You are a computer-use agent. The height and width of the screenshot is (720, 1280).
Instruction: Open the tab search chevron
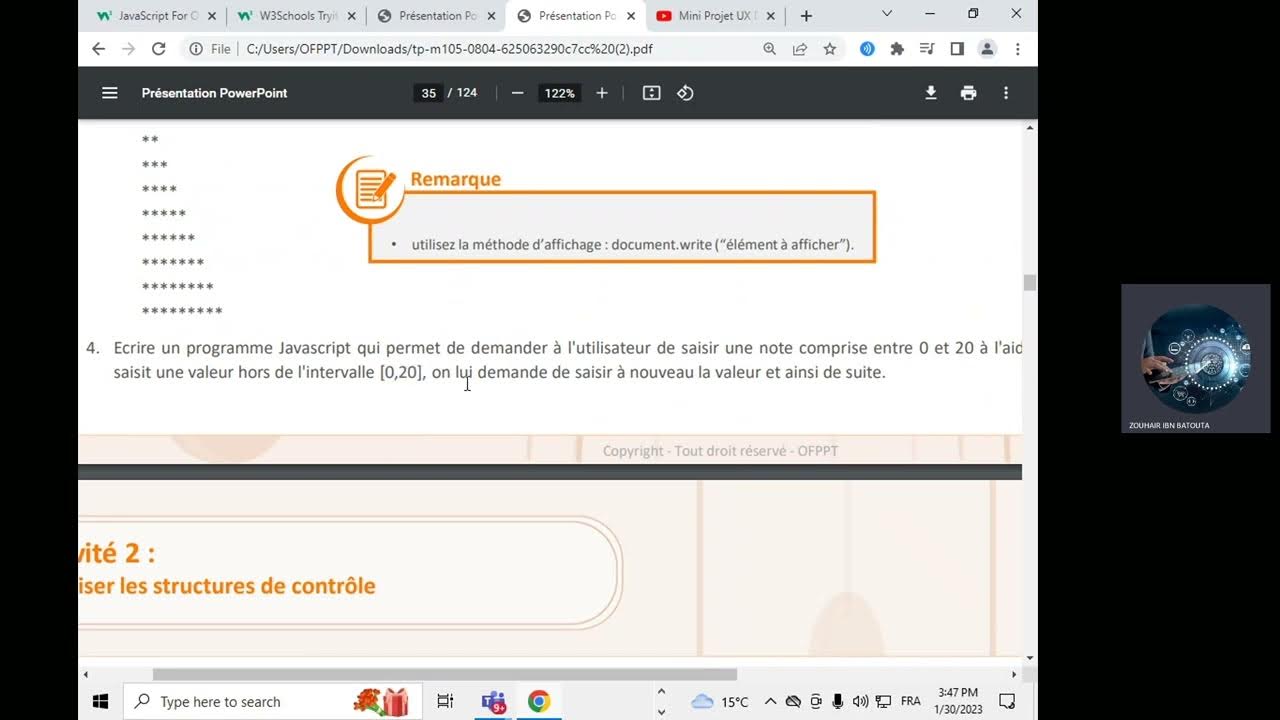[887, 14]
